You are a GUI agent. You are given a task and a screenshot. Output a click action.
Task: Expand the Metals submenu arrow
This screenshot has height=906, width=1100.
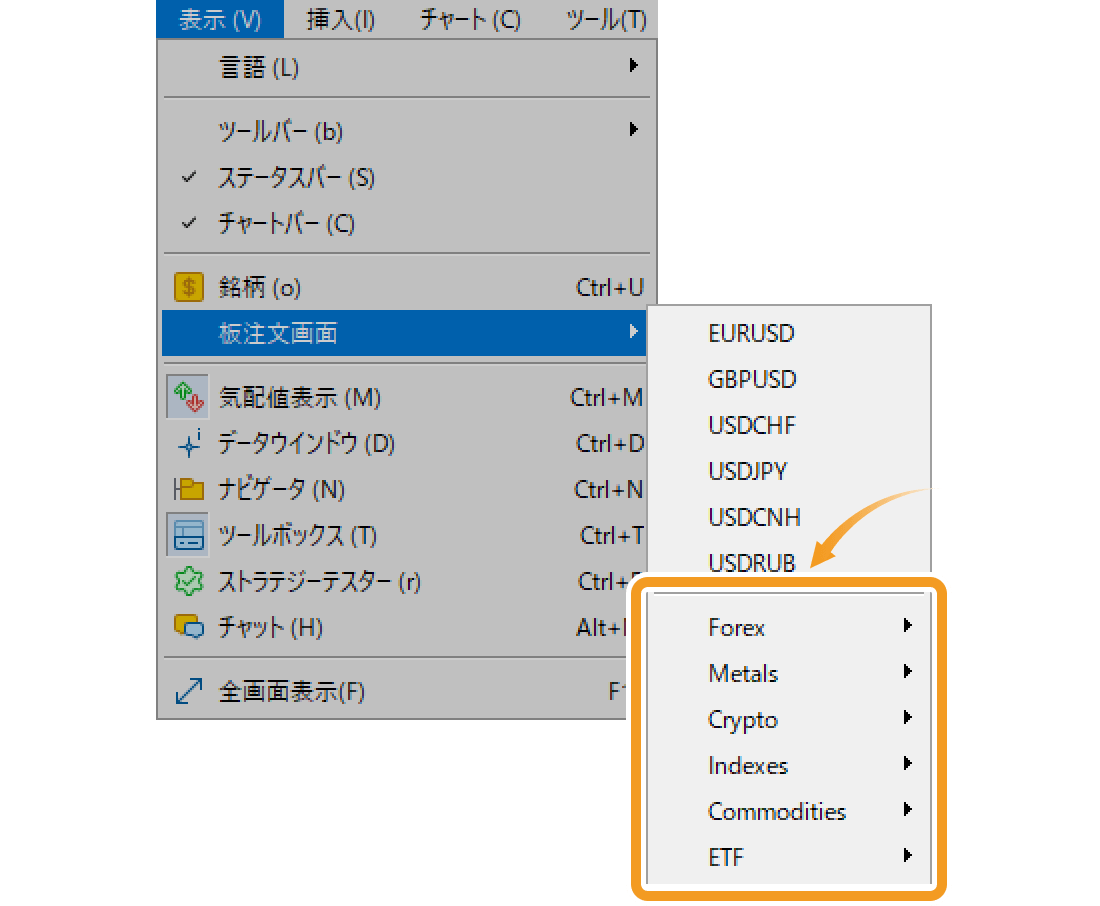coord(907,671)
